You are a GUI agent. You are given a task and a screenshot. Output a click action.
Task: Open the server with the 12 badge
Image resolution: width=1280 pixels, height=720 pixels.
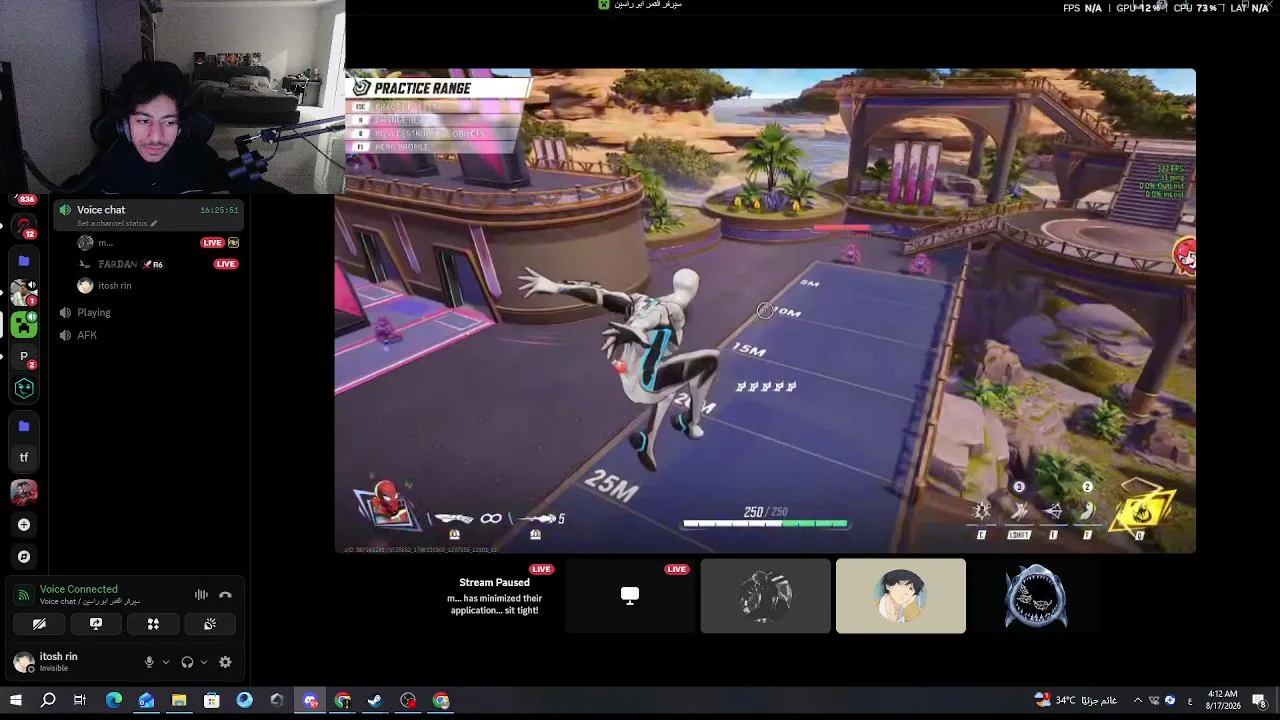[x=24, y=227]
